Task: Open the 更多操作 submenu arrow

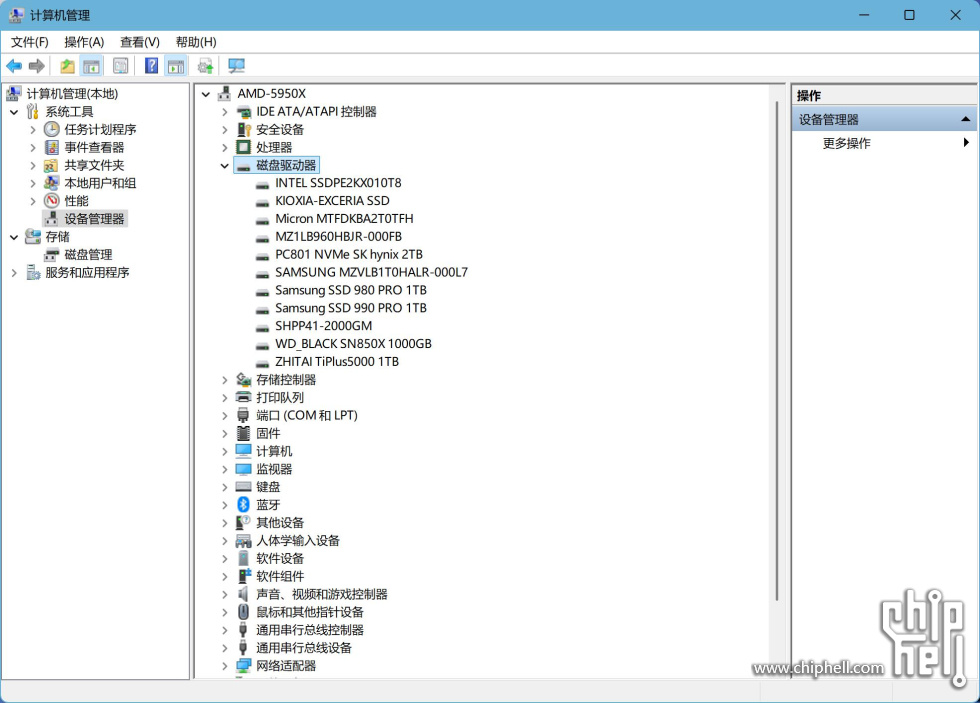Action: coord(966,142)
